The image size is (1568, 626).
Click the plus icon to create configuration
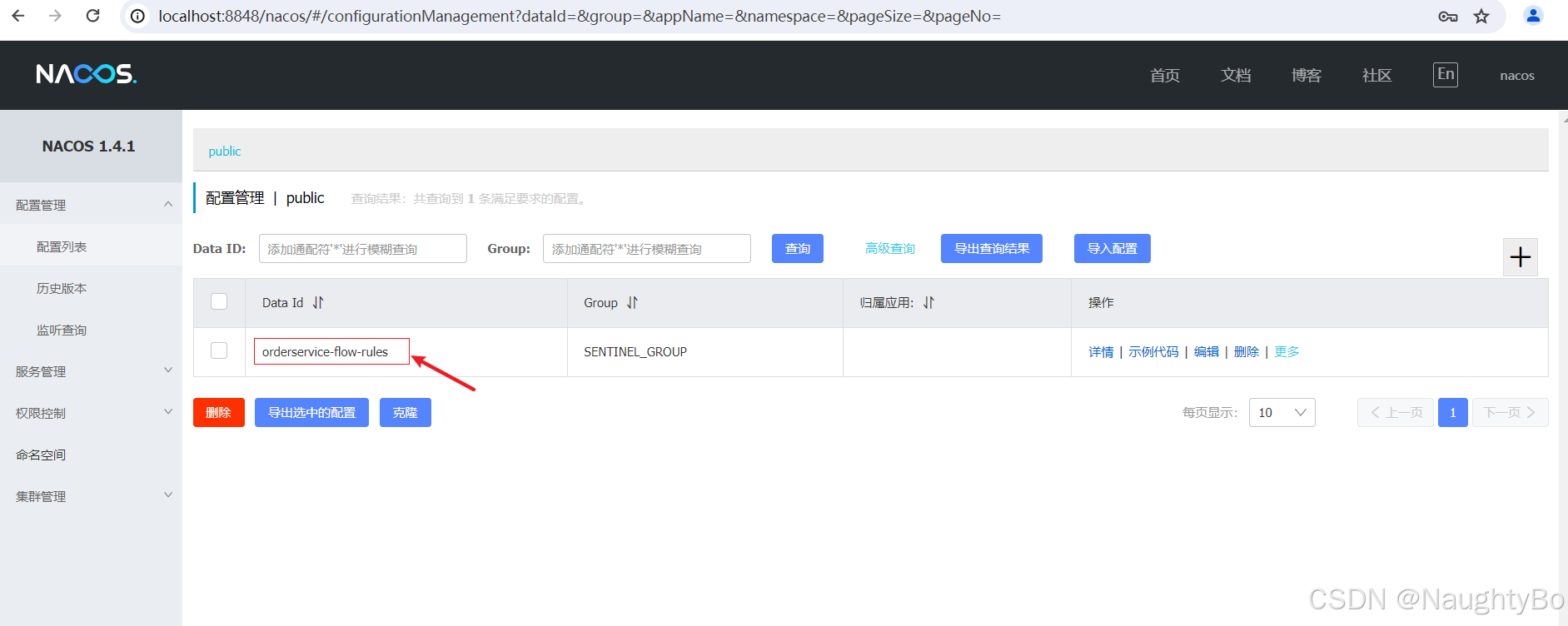1521,257
